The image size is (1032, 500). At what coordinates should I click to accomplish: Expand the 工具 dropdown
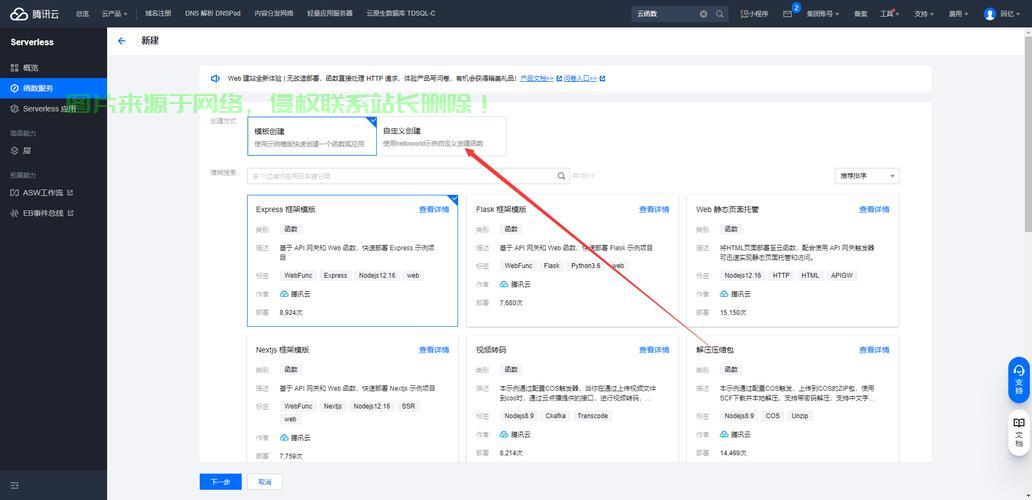coord(889,14)
